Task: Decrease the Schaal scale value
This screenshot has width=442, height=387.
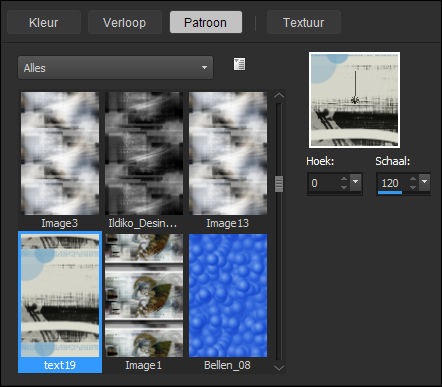Action: 413,187
